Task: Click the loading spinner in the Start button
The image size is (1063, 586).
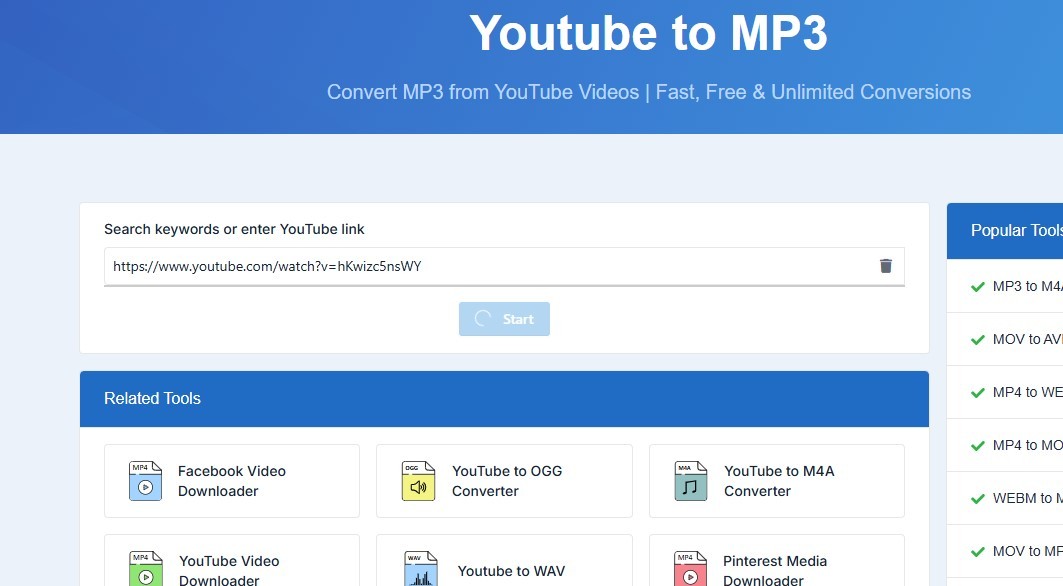Action: click(x=483, y=319)
